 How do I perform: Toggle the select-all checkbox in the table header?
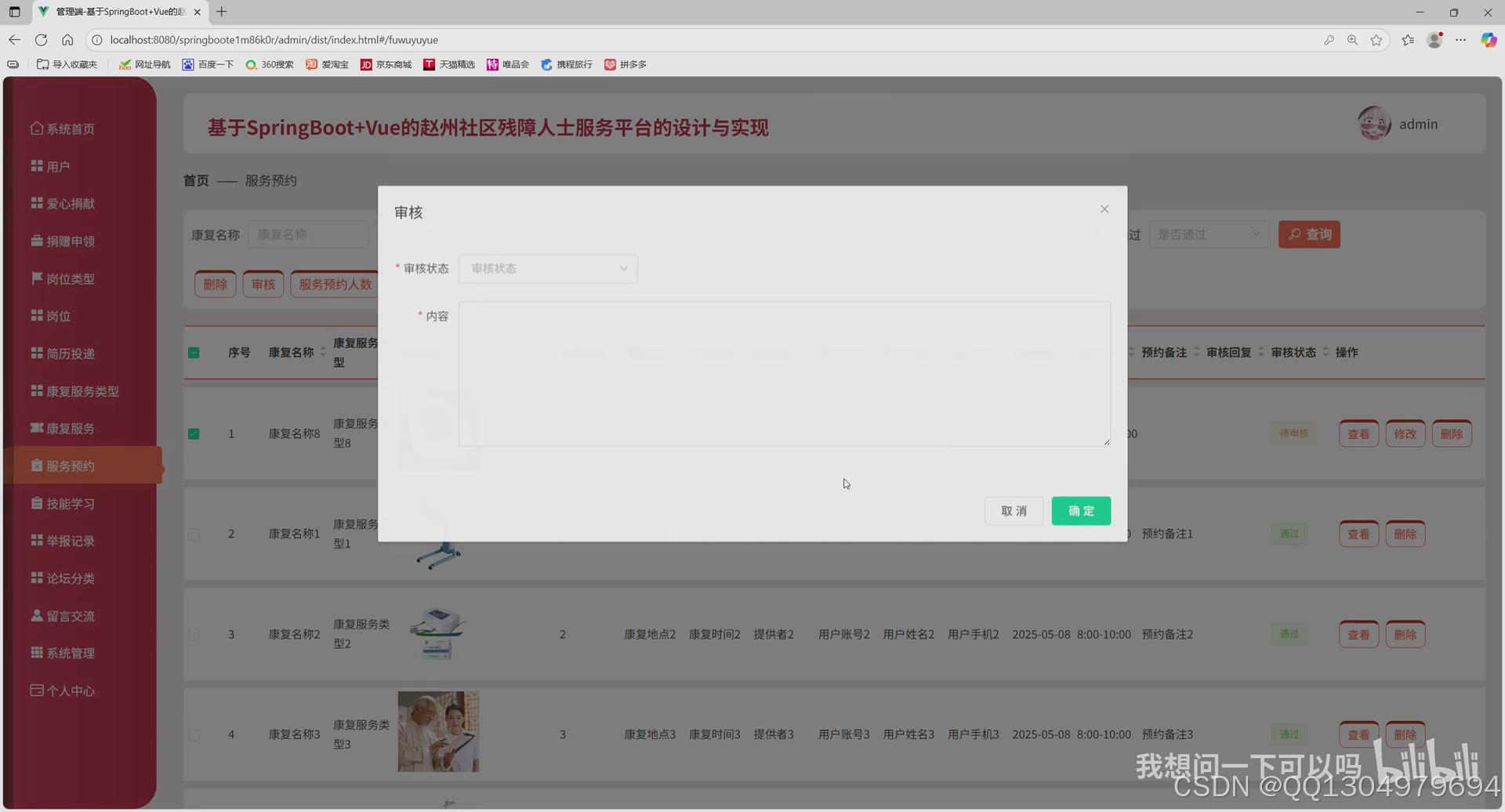coord(194,353)
